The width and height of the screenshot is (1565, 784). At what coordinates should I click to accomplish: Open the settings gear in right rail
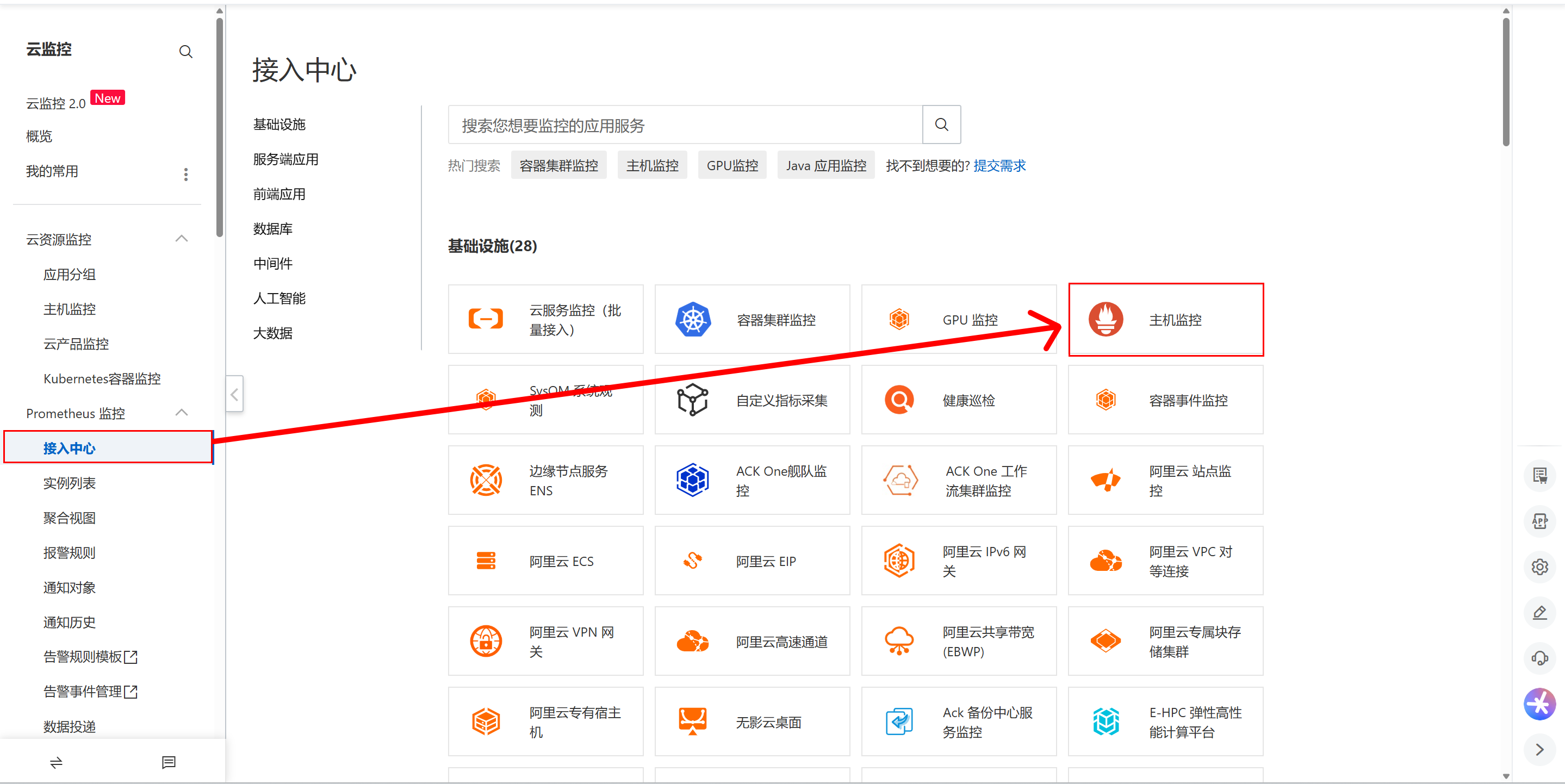point(1539,567)
